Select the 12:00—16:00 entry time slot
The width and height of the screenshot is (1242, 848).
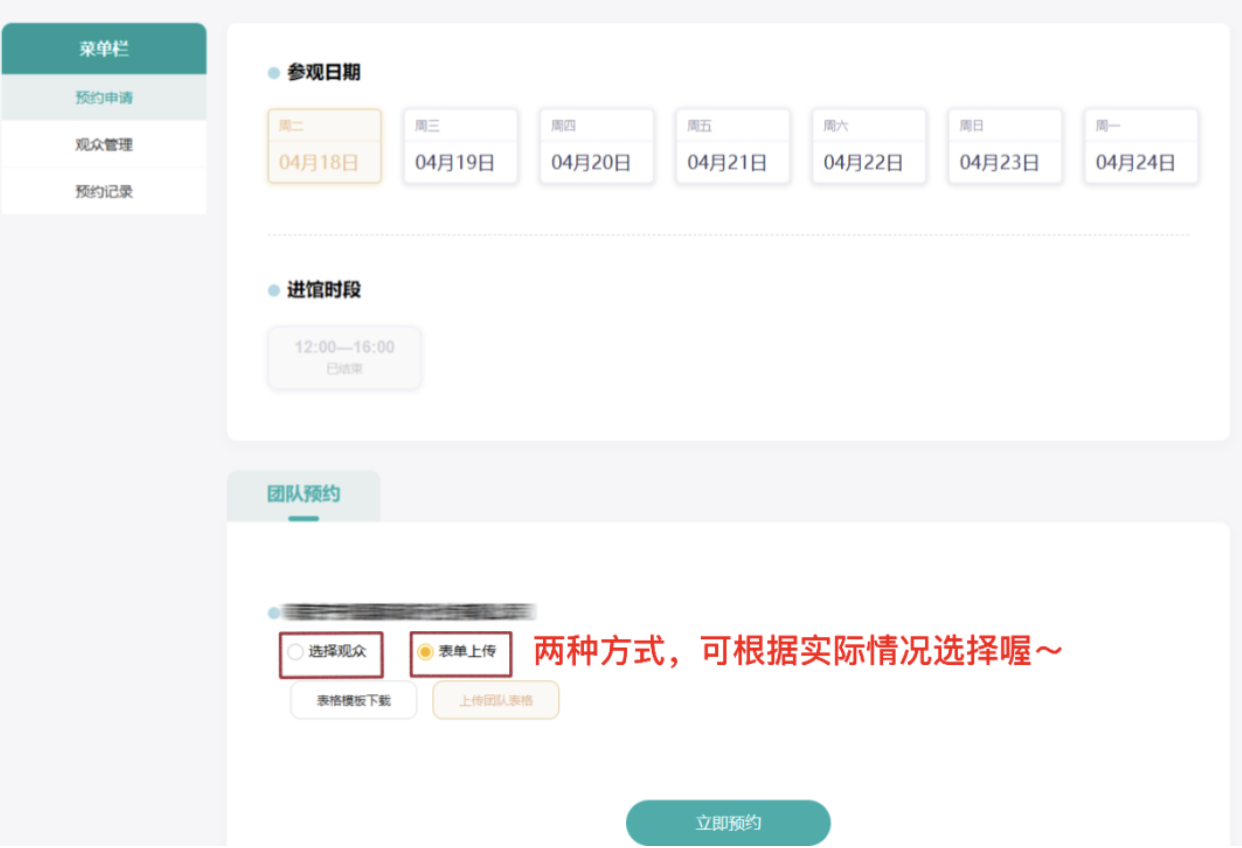click(x=344, y=357)
